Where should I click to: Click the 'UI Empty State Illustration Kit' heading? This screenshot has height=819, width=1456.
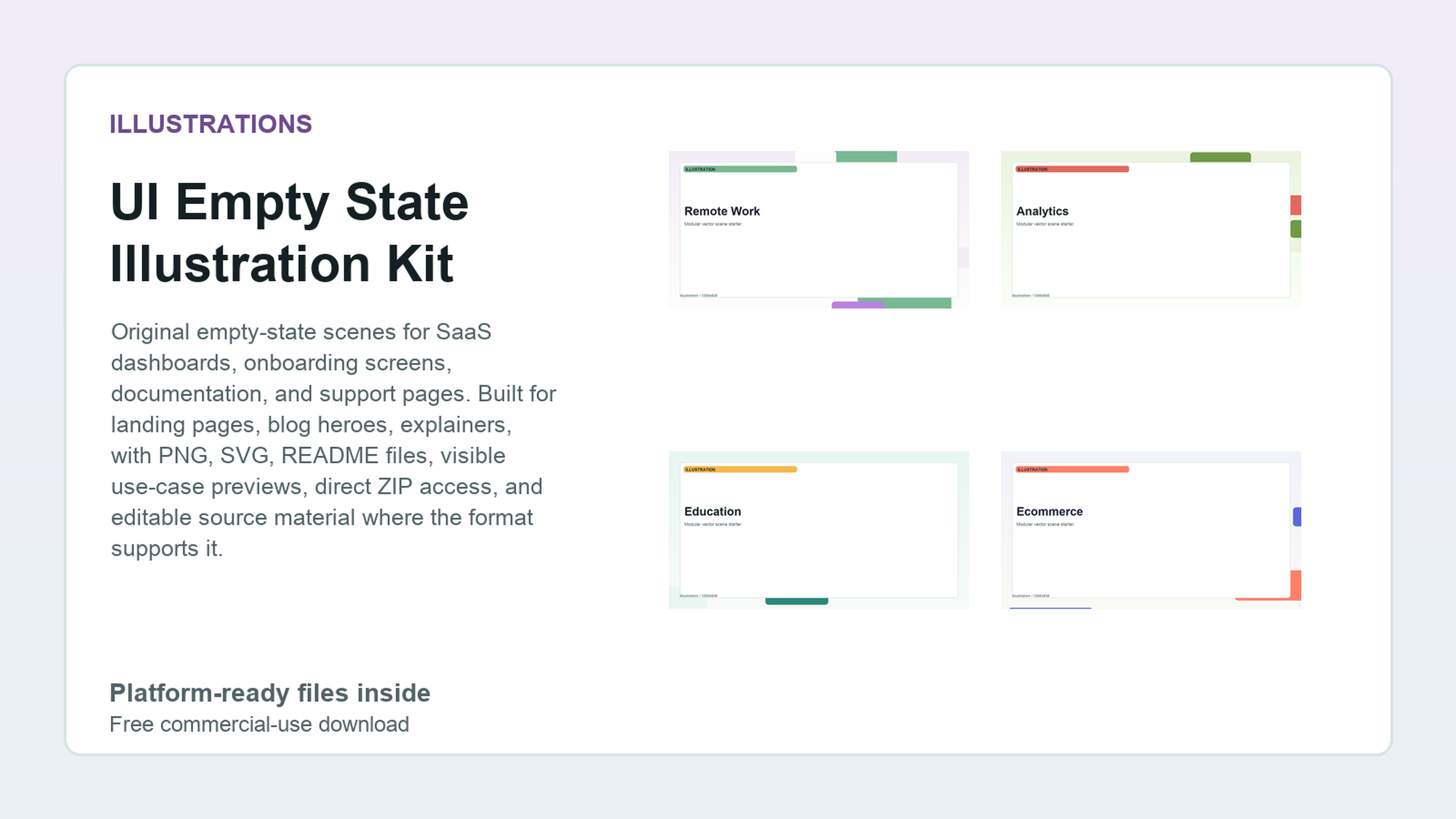click(x=289, y=233)
